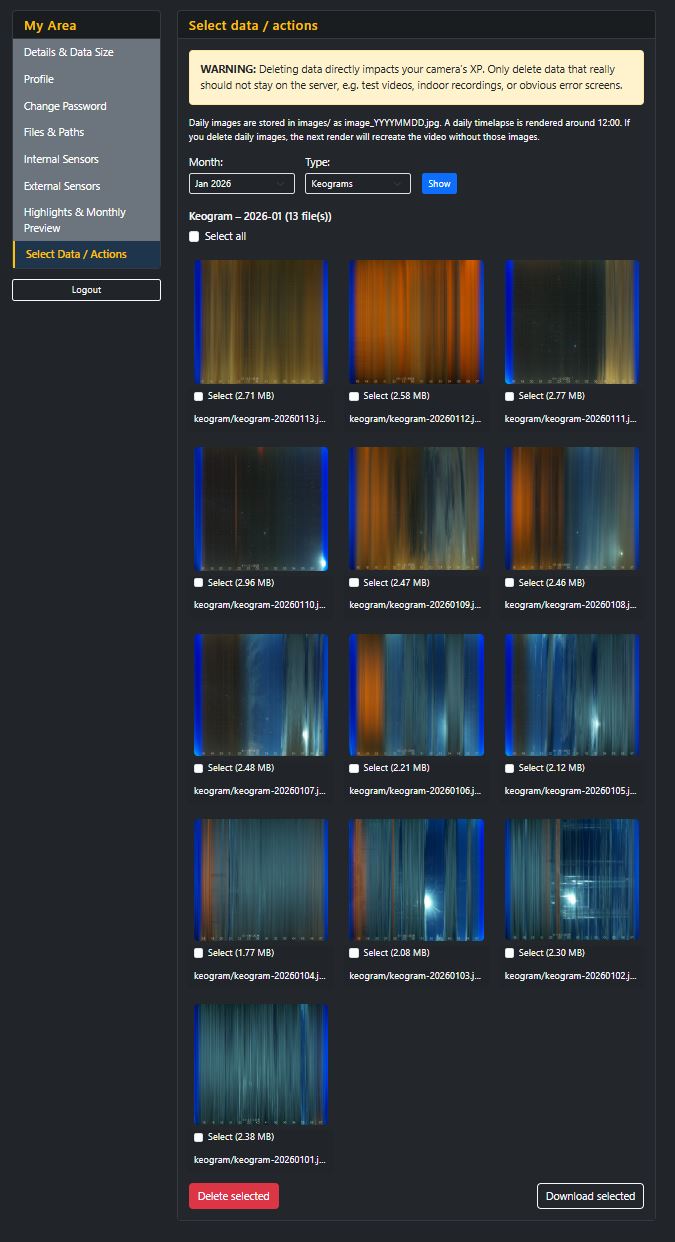
Task: Click the blue Show button
Action: pos(439,183)
